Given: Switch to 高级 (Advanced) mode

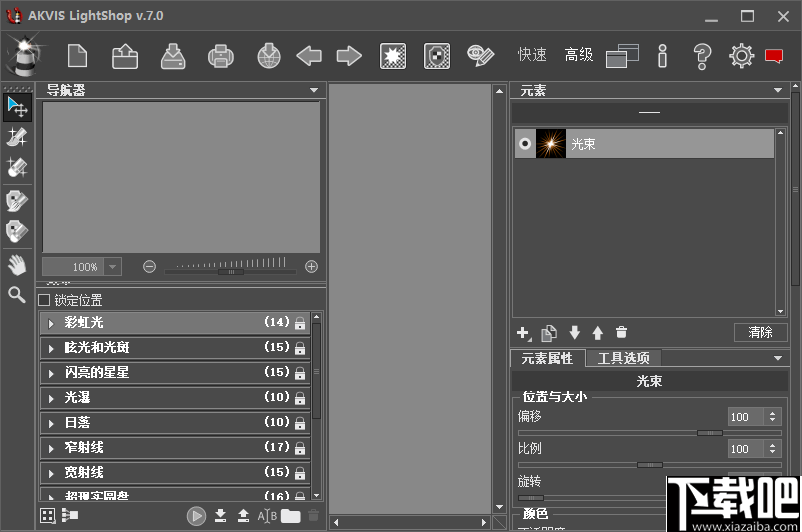Looking at the screenshot, I should coord(578,55).
